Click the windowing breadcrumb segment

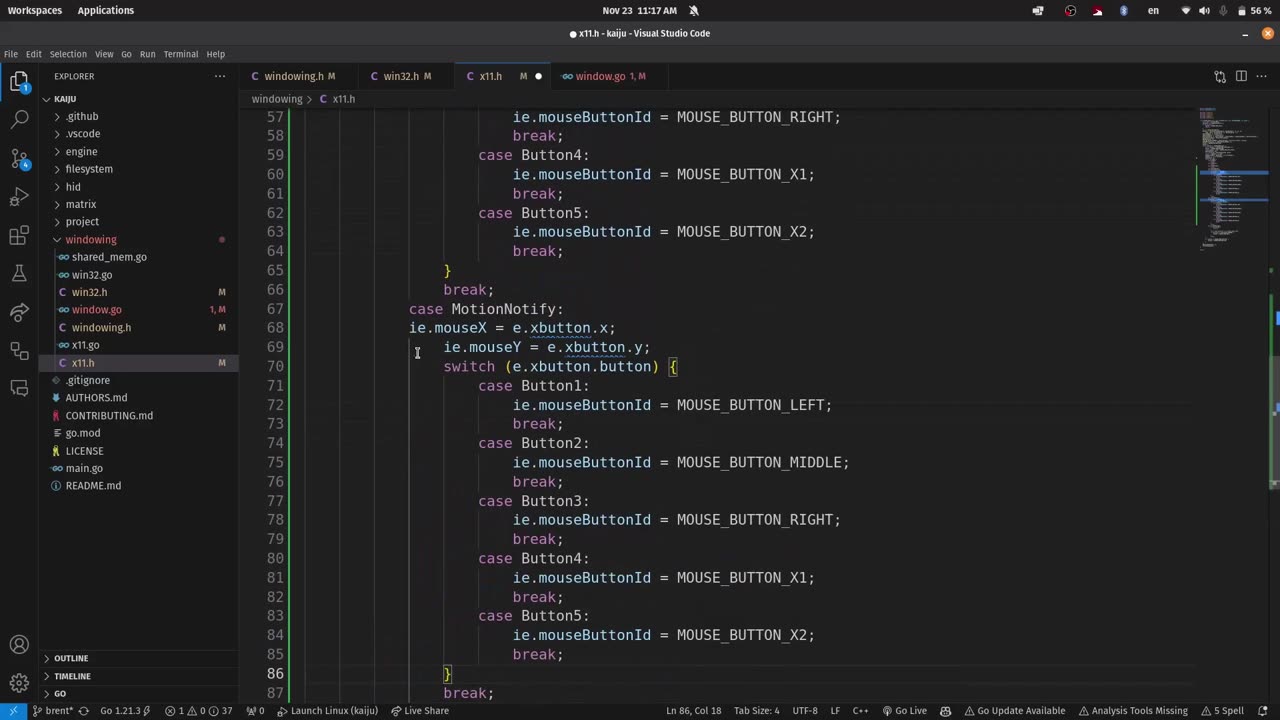[277, 99]
